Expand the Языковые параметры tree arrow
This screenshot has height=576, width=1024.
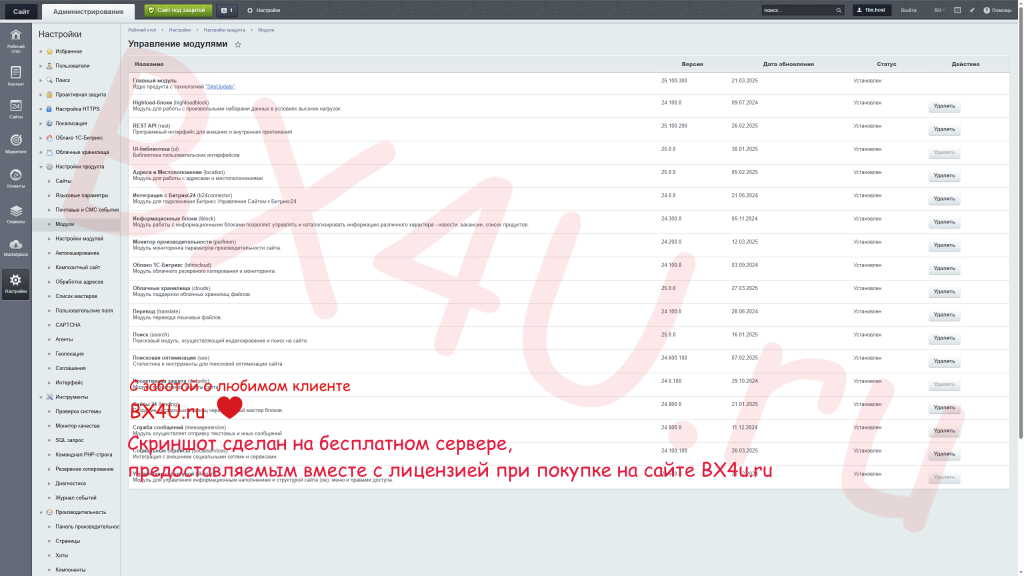[49, 195]
